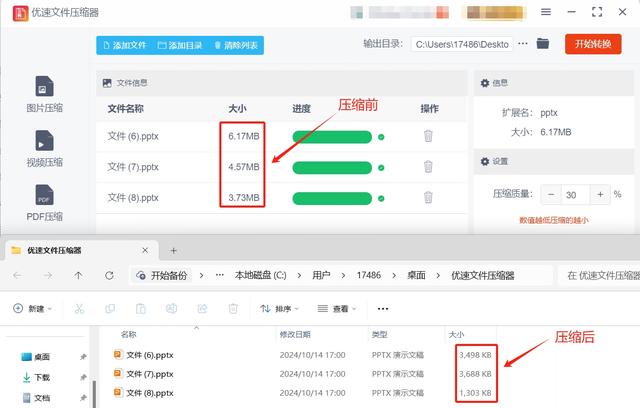Sort by 类型 column header
The width and height of the screenshot is (640, 408).
pyautogui.click(x=379, y=335)
